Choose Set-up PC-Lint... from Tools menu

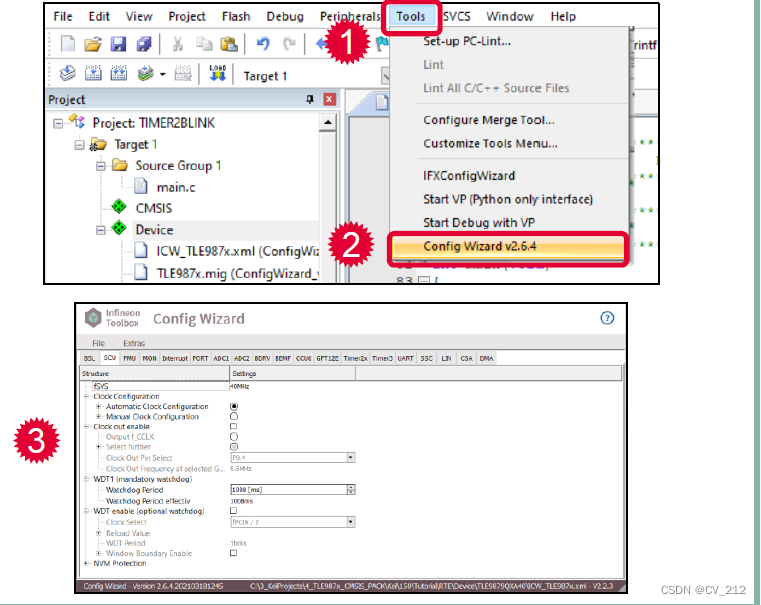pyautogui.click(x=467, y=41)
